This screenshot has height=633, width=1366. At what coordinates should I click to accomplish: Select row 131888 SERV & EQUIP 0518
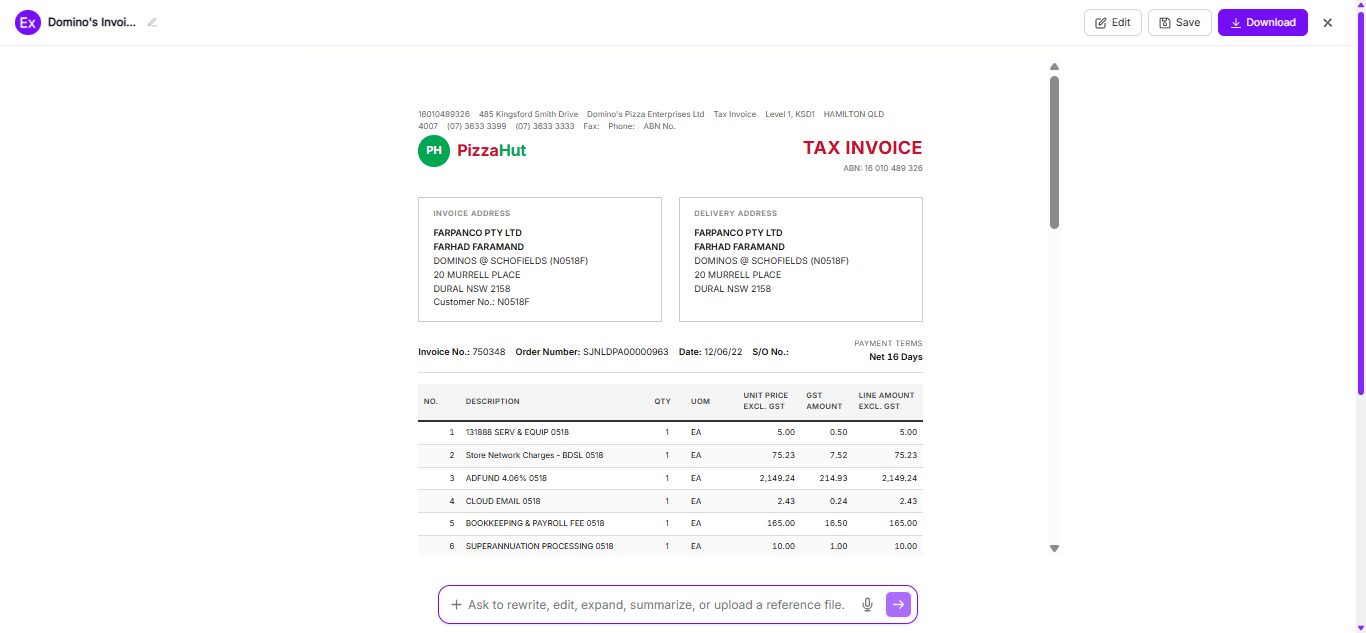click(670, 433)
